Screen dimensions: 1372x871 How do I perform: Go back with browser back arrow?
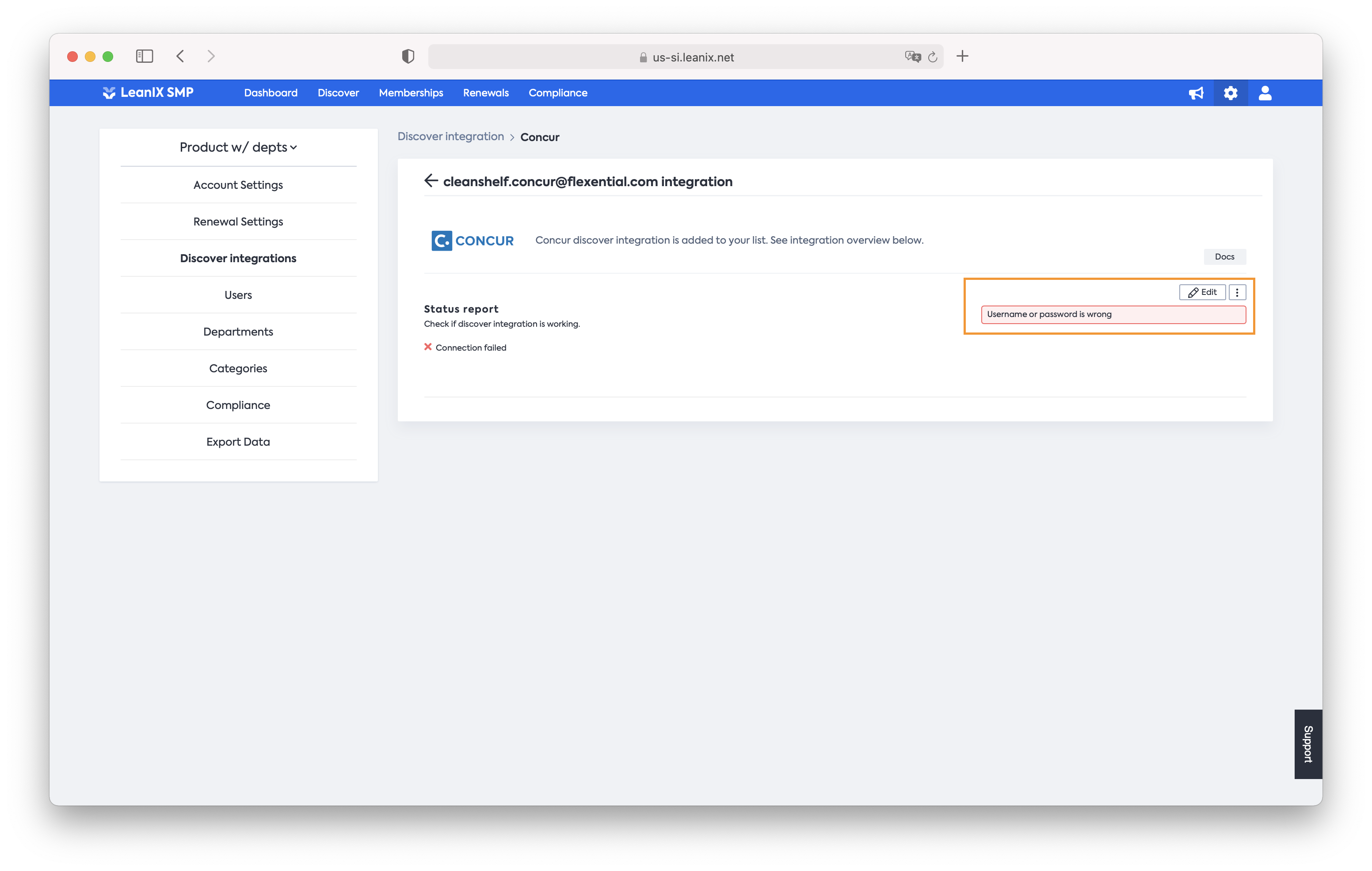click(180, 56)
